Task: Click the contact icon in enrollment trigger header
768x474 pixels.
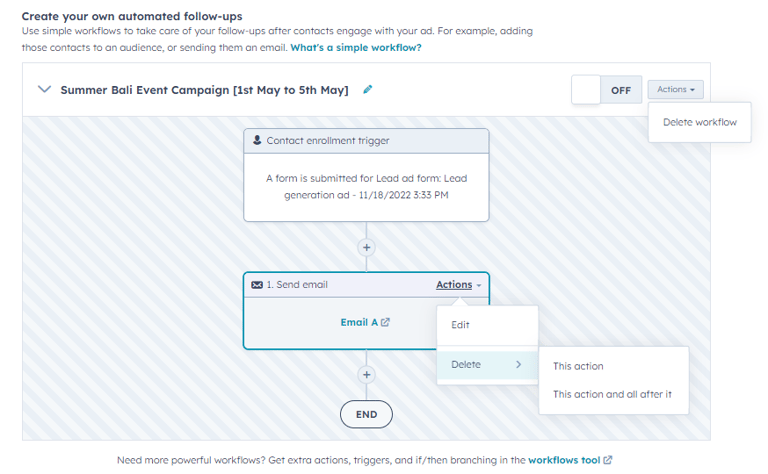Action: (x=257, y=141)
